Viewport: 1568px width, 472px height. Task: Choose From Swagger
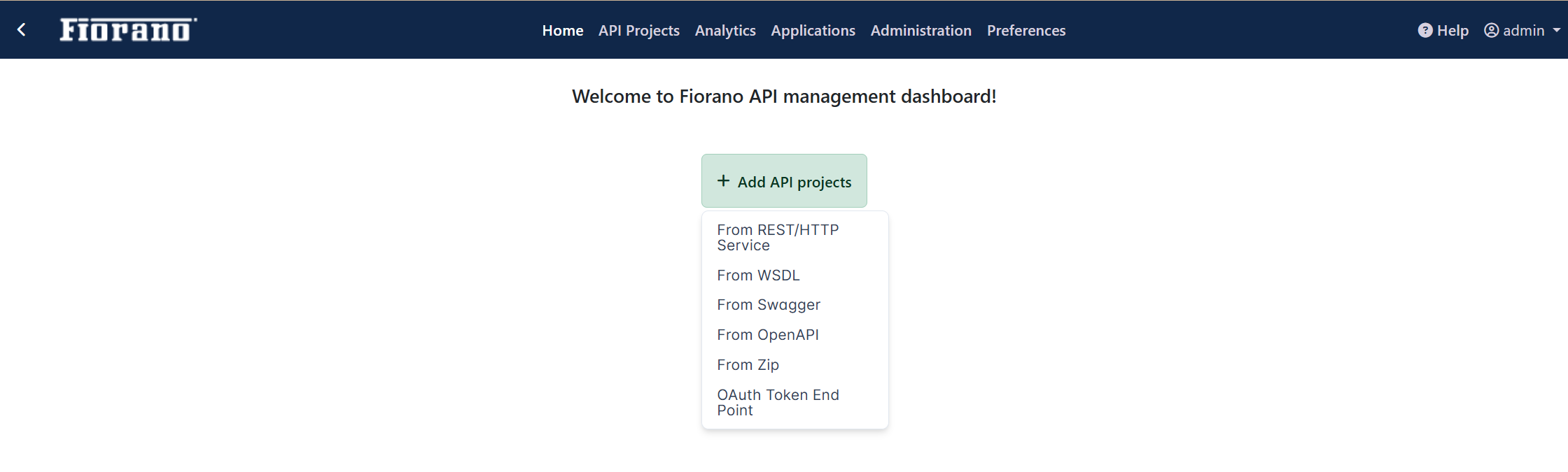pyautogui.click(x=795, y=305)
